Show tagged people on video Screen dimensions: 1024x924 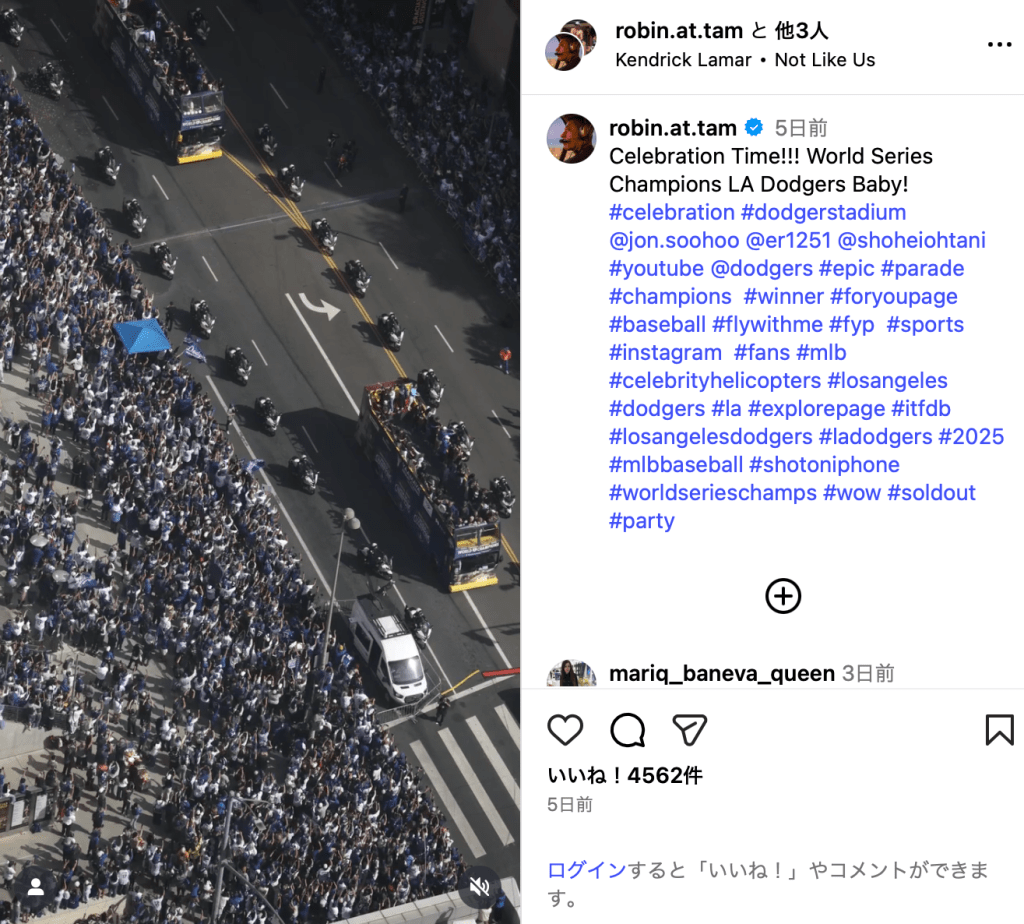(35, 886)
